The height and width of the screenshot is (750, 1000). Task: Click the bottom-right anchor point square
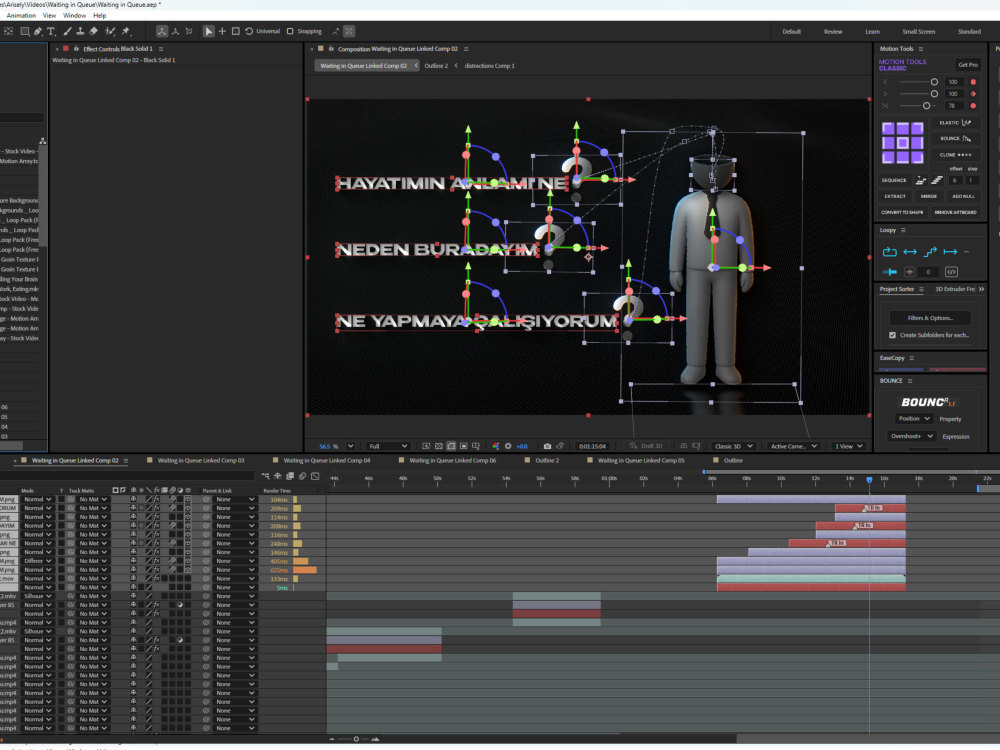point(917,158)
